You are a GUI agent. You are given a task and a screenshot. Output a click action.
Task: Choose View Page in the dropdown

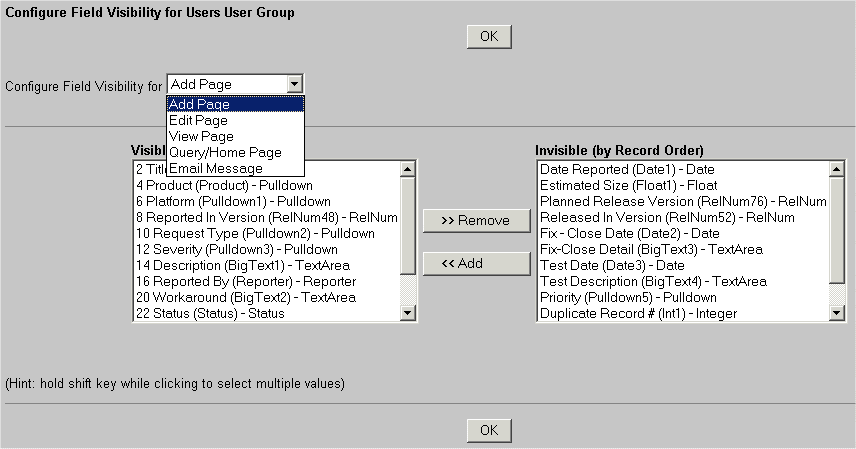pos(201,136)
